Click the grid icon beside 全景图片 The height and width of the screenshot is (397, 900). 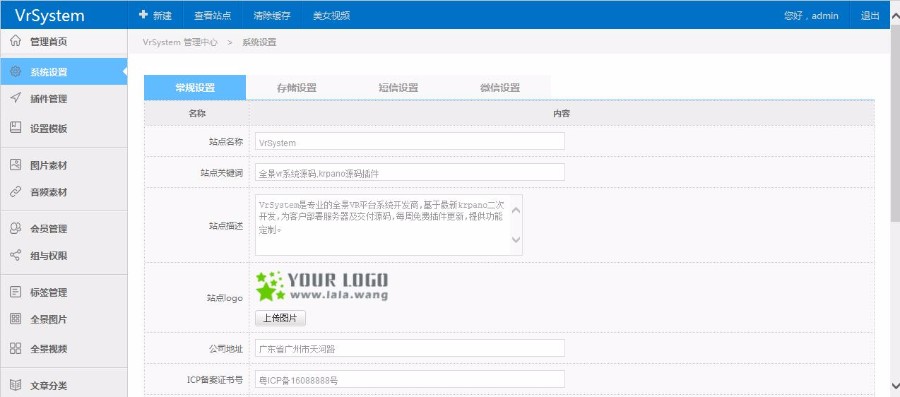click(x=15, y=319)
